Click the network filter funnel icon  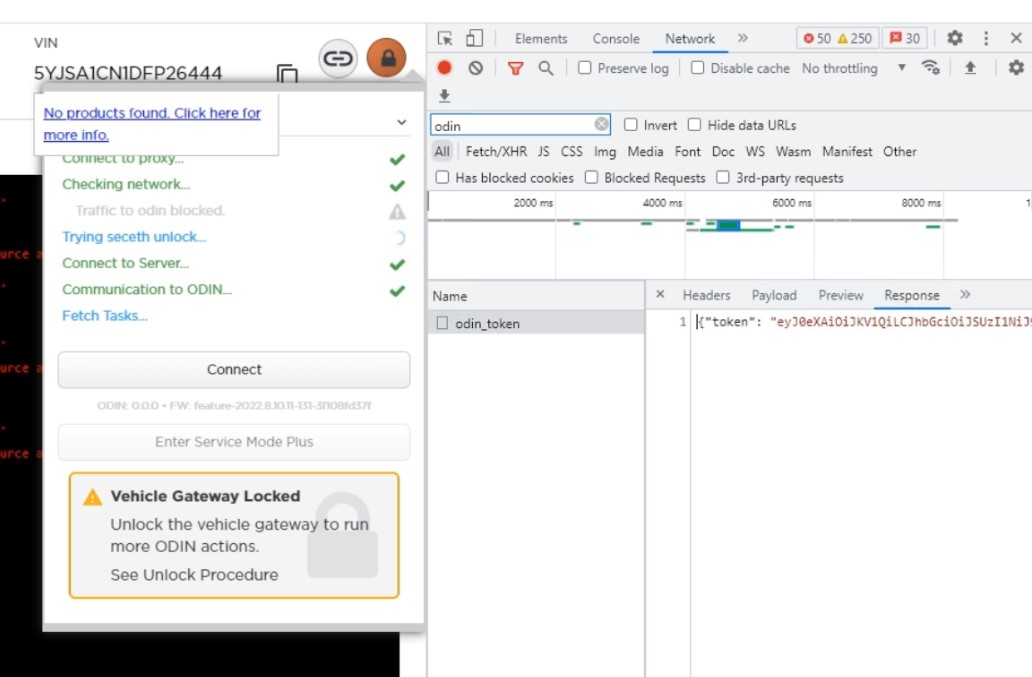click(515, 68)
